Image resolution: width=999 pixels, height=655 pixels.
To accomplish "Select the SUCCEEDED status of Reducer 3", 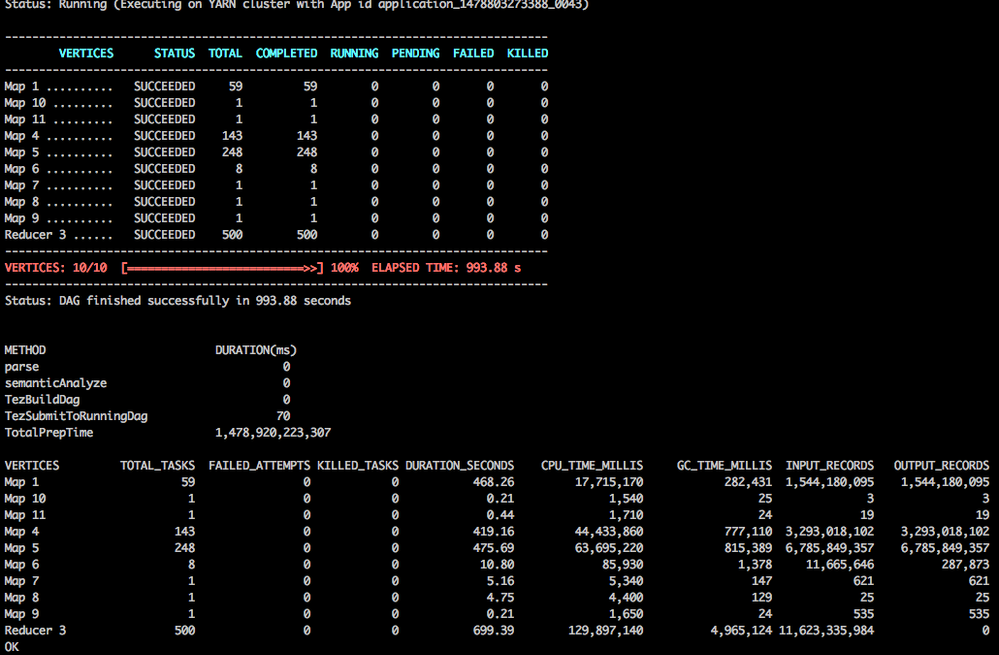I will pyautogui.click(x=164, y=234).
